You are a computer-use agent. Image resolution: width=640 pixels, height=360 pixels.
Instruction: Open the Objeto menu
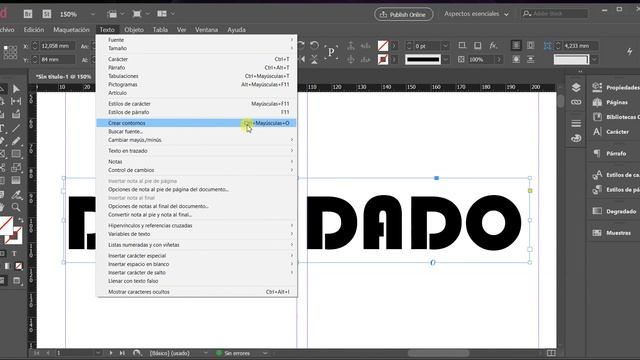[x=134, y=29]
